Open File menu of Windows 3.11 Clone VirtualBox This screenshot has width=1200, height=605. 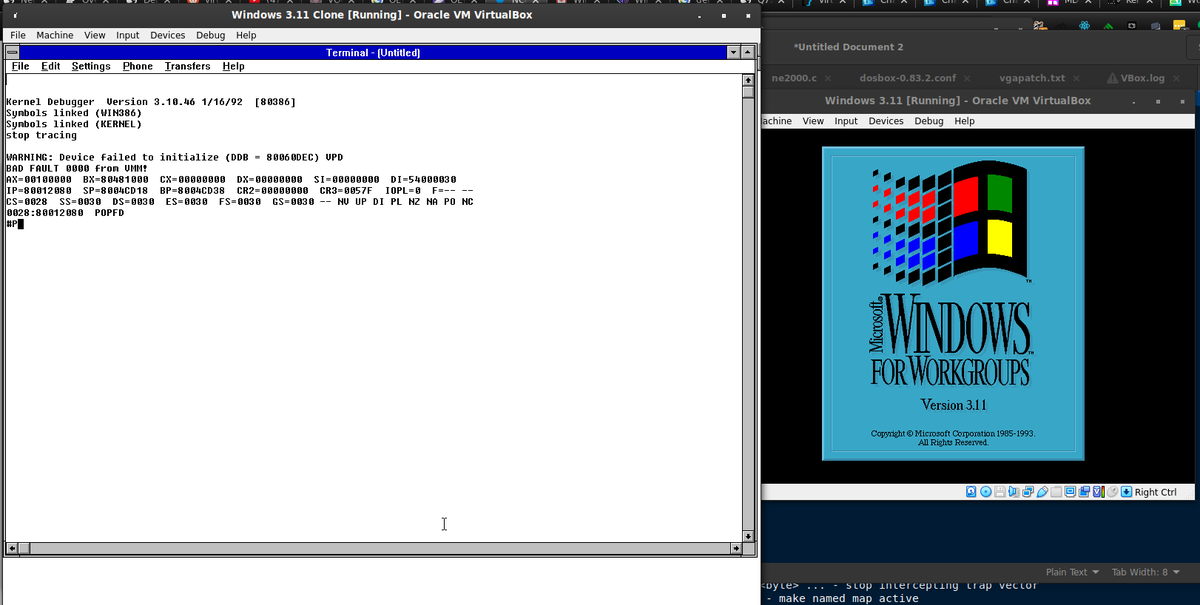(x=18, y=35)
